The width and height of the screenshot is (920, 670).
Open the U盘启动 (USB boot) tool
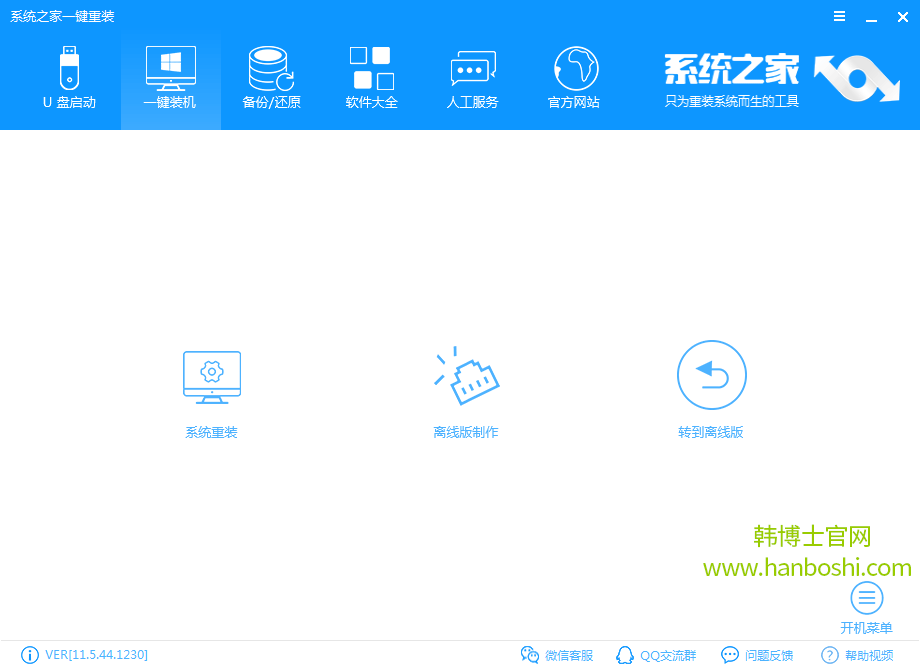coord(69,78)
